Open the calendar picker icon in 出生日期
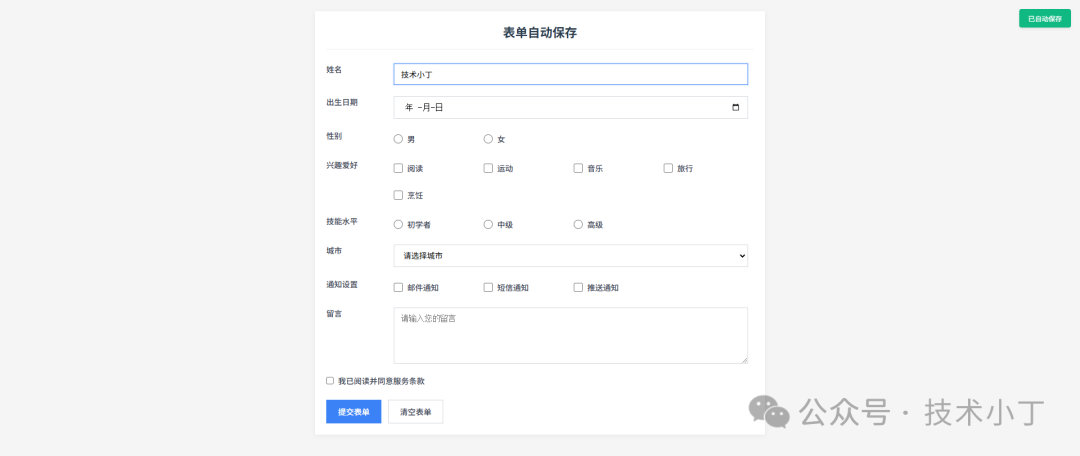The image size is (1080, 456). coord(736,107)
